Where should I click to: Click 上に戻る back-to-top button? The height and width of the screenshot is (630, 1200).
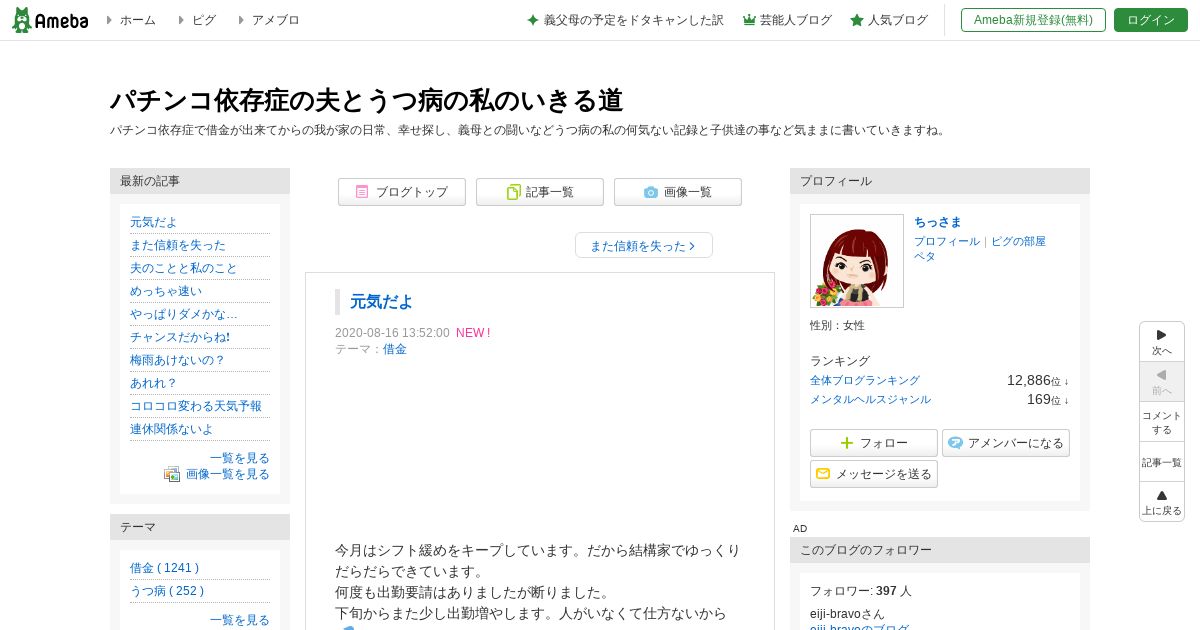(1162, 502)
